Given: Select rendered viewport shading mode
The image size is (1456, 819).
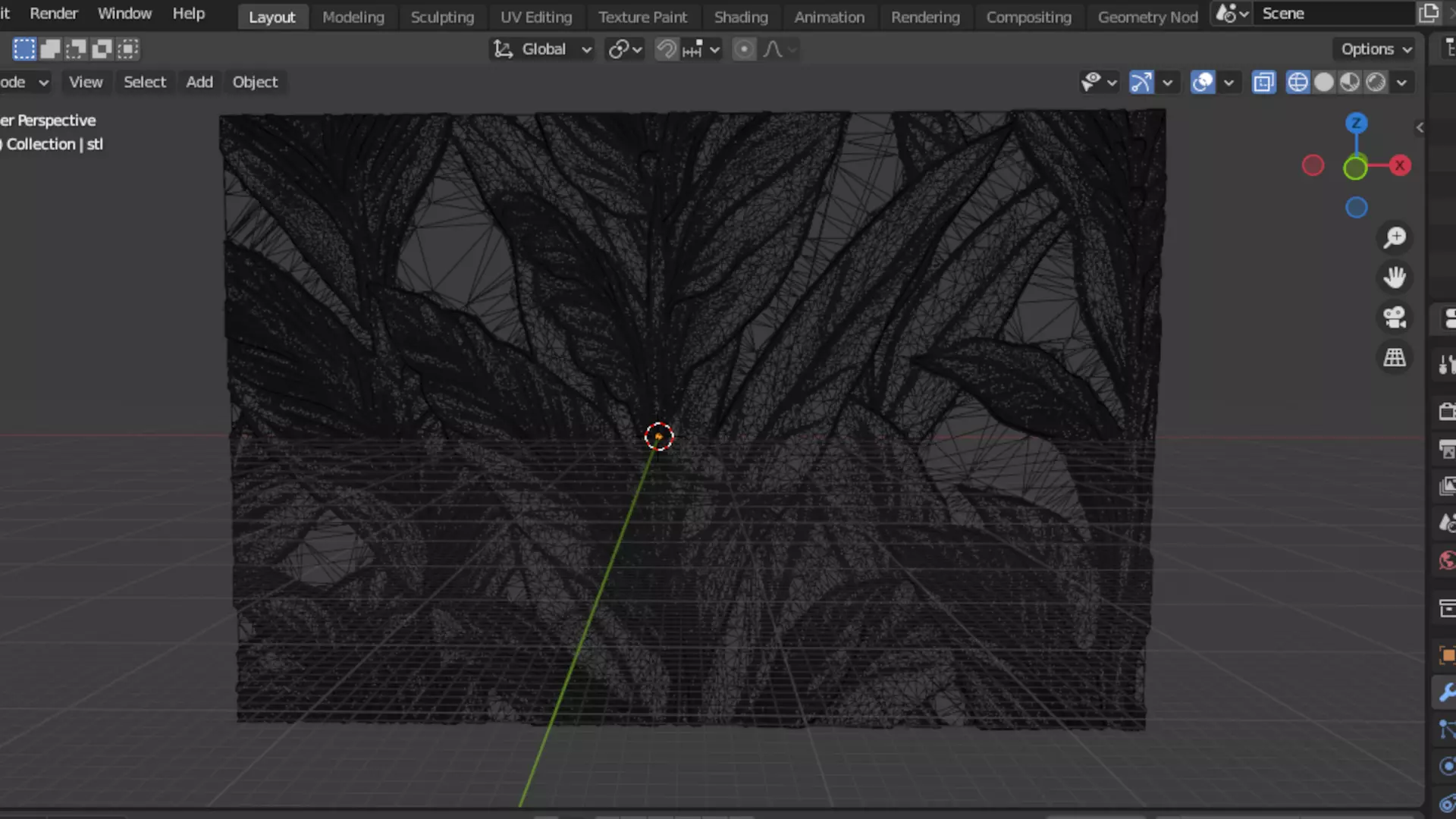Looking at the screenshot, I should pyautogui.click(x=1376, y=82).
